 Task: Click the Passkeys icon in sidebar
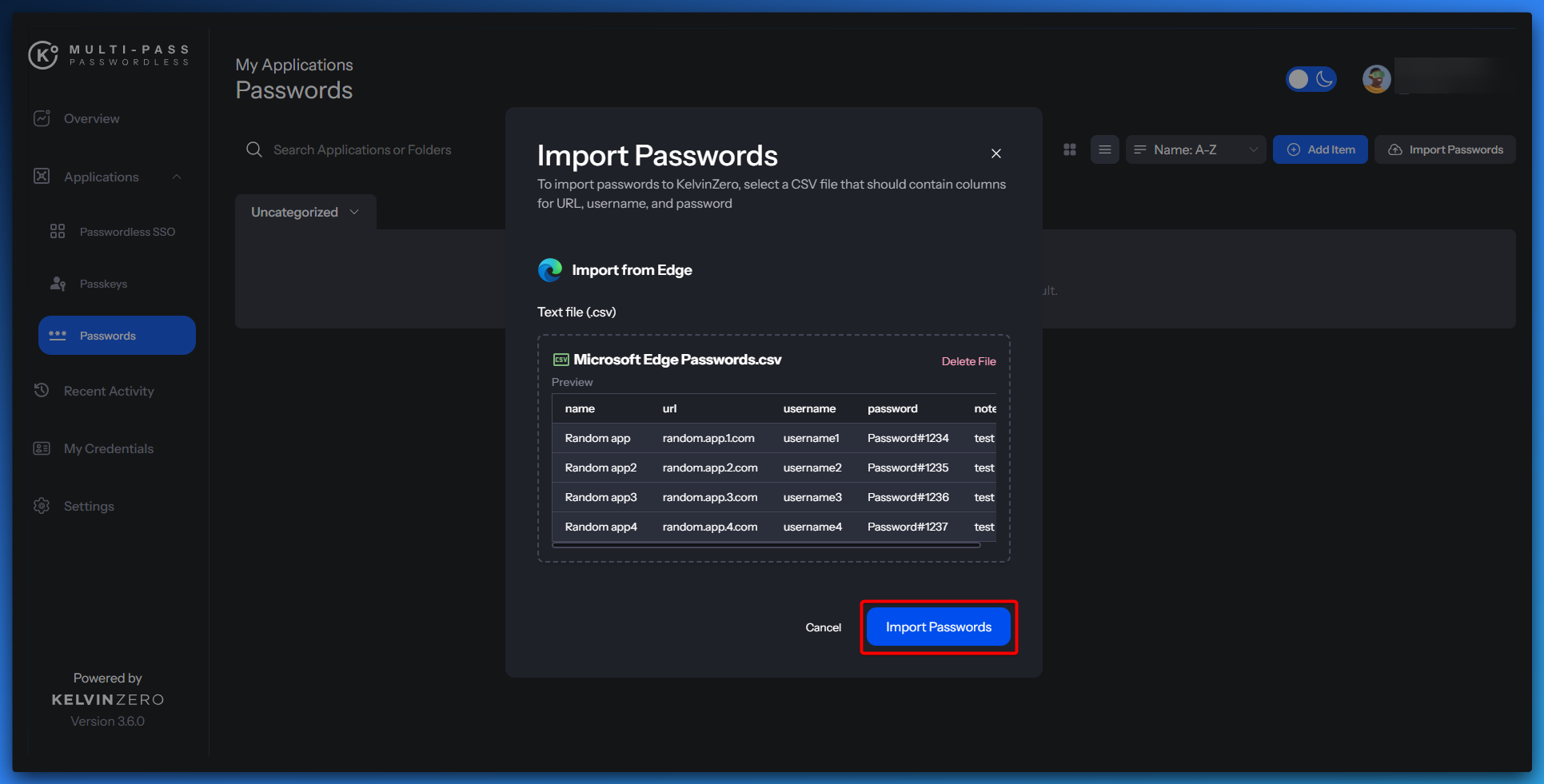58,284
